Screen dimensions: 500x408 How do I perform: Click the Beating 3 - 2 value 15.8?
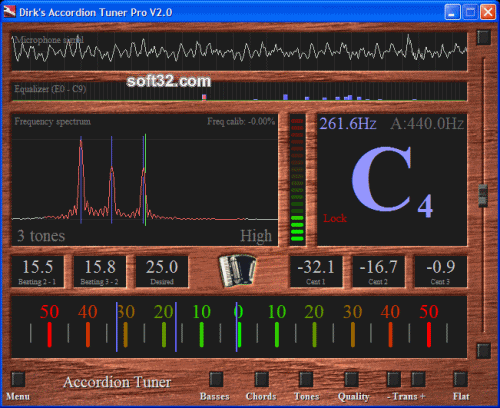click(x=100, y=267)
